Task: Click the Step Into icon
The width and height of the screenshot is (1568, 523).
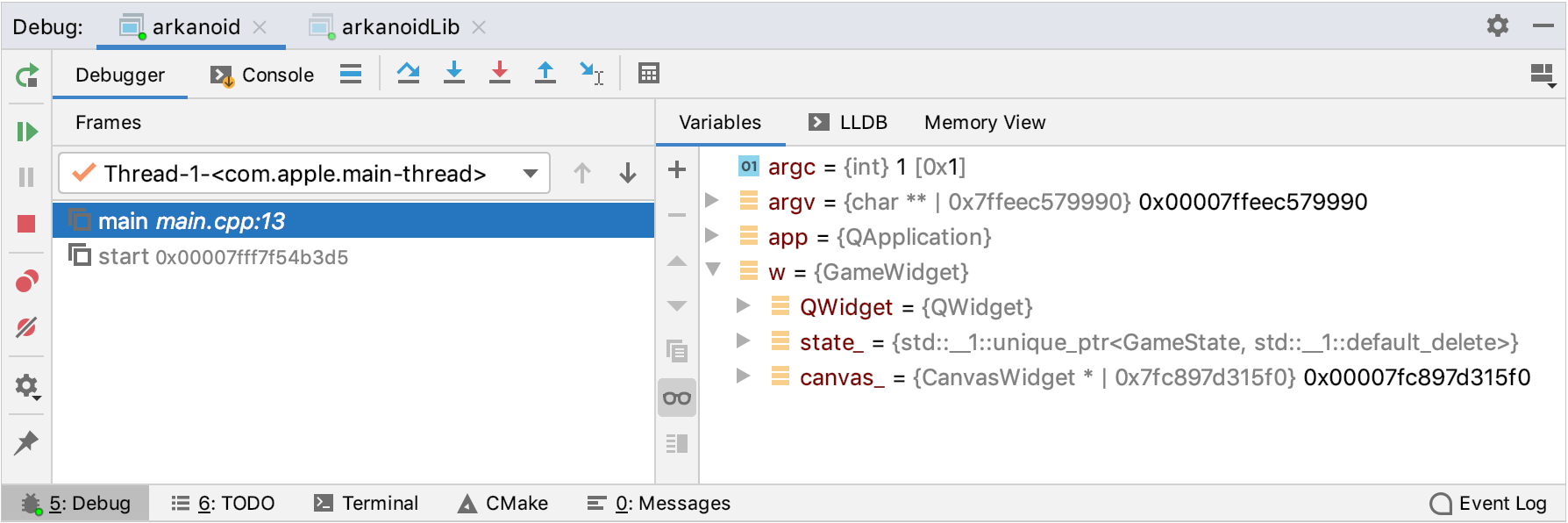Action: coord(453,74)
